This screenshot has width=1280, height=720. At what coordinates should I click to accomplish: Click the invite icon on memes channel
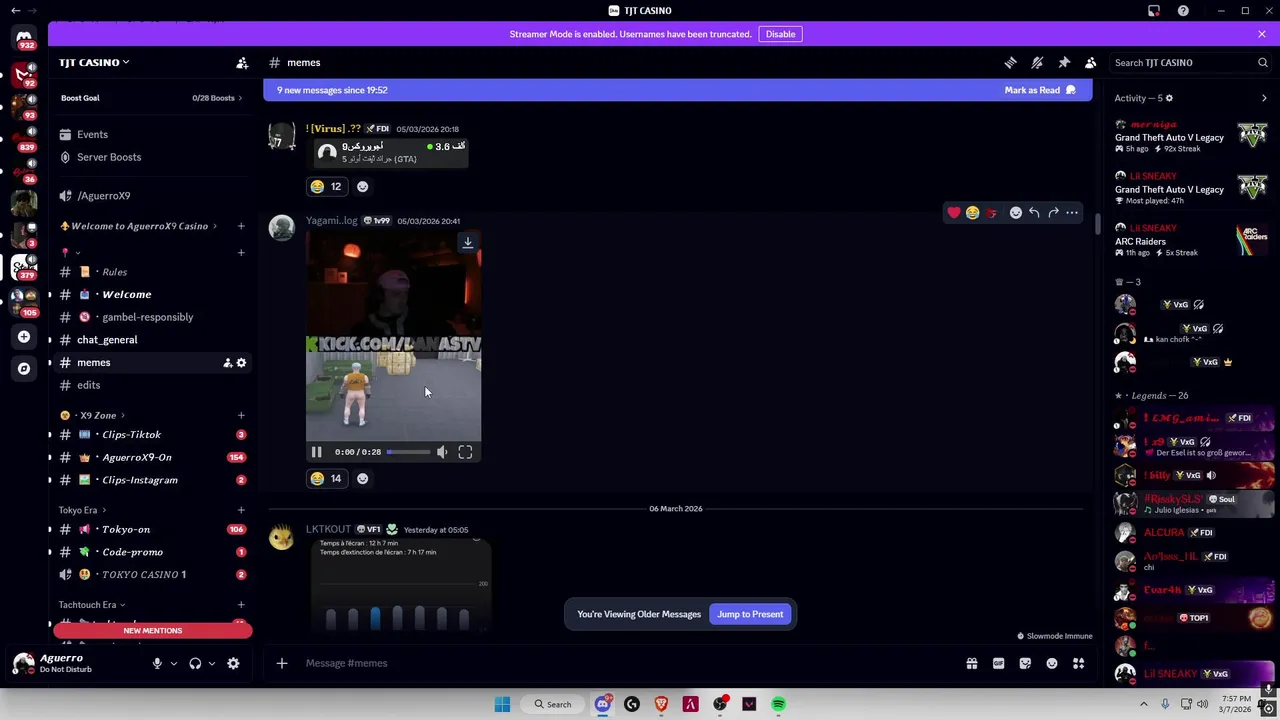(x=227, y=363)
